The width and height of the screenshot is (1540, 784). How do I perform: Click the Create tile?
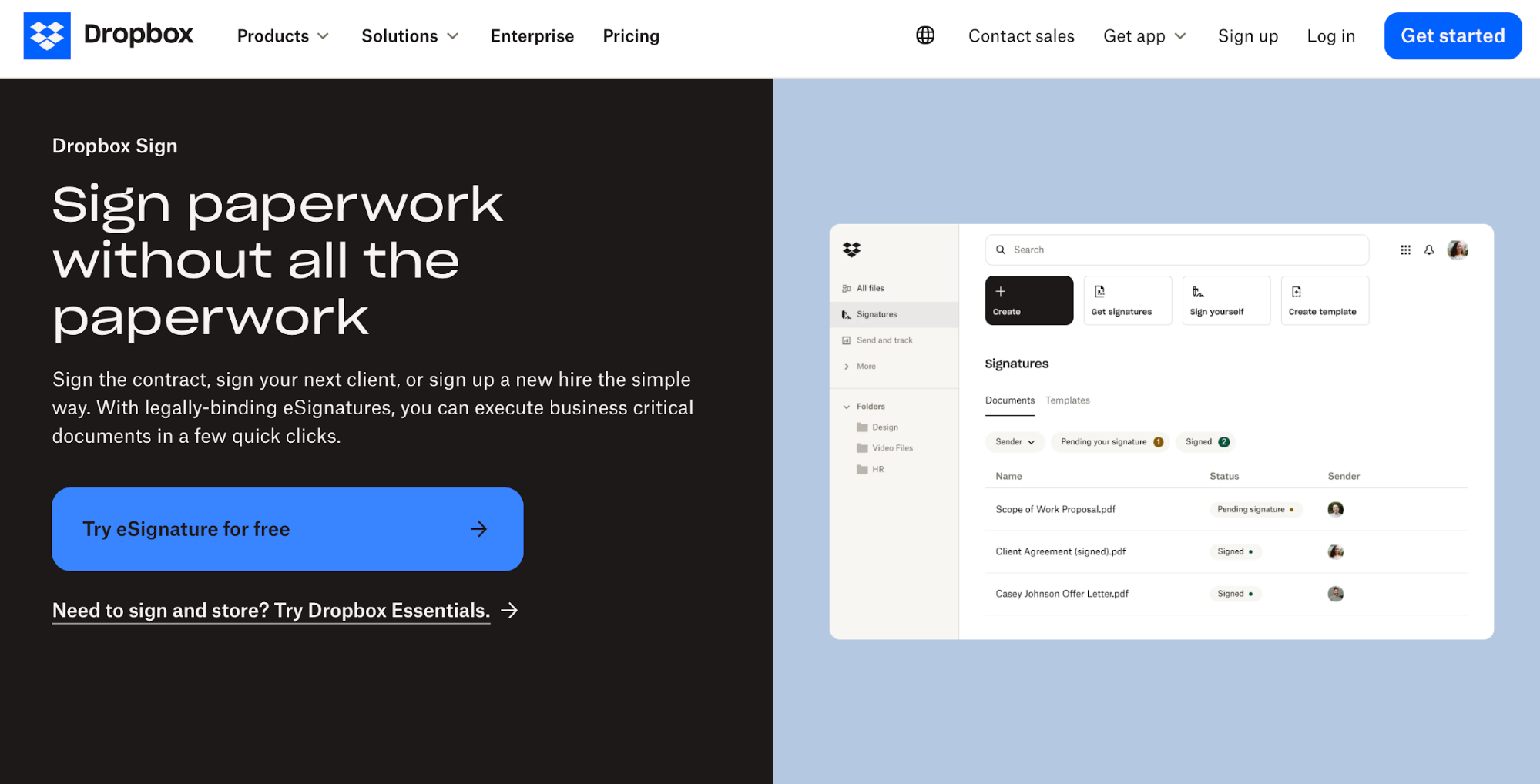point(1029,300)
